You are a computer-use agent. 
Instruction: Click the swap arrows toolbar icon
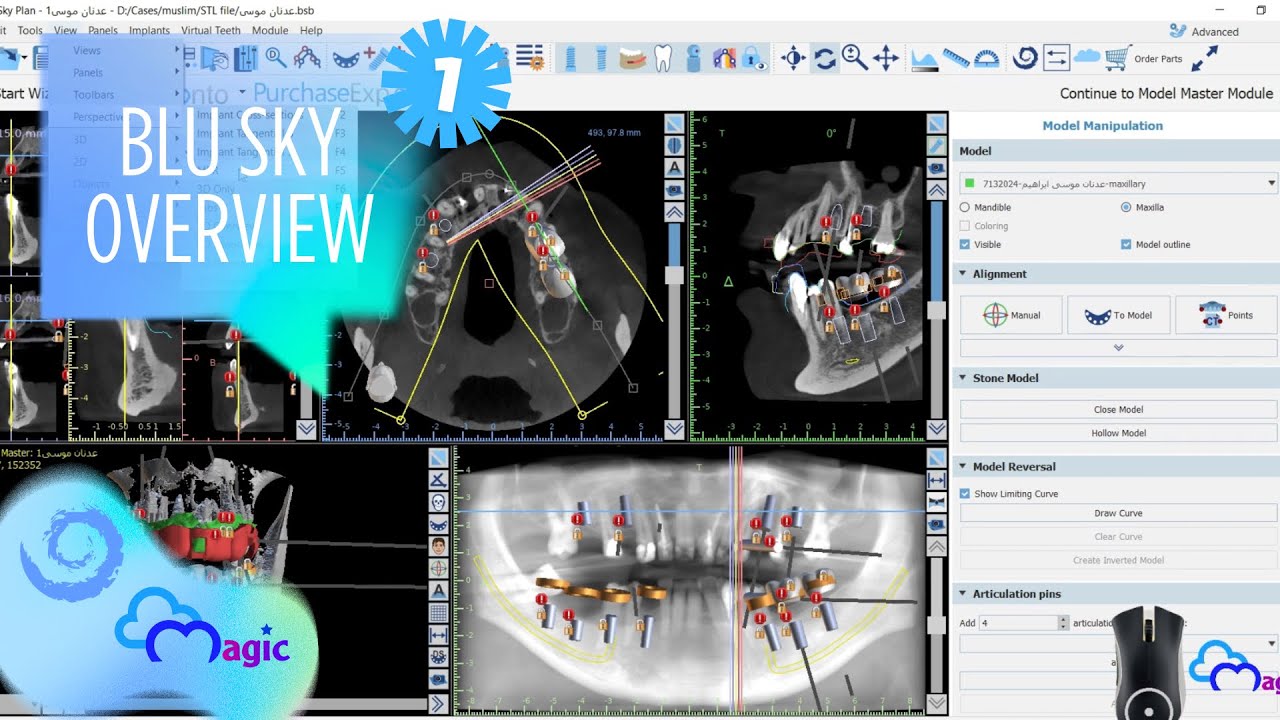point(1056,58)
